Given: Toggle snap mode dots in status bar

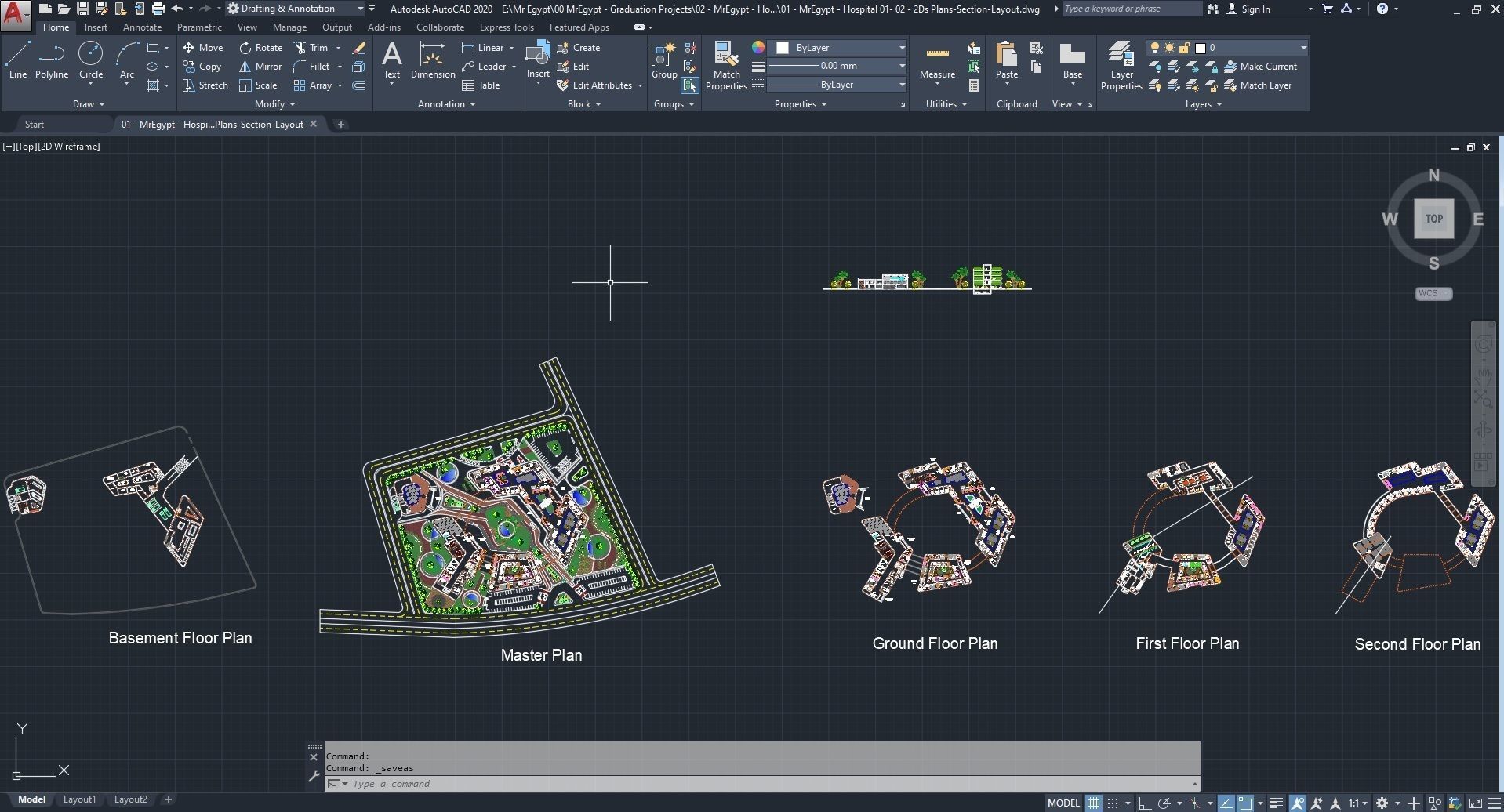Looking at the screenshot, I should 1113,803.
